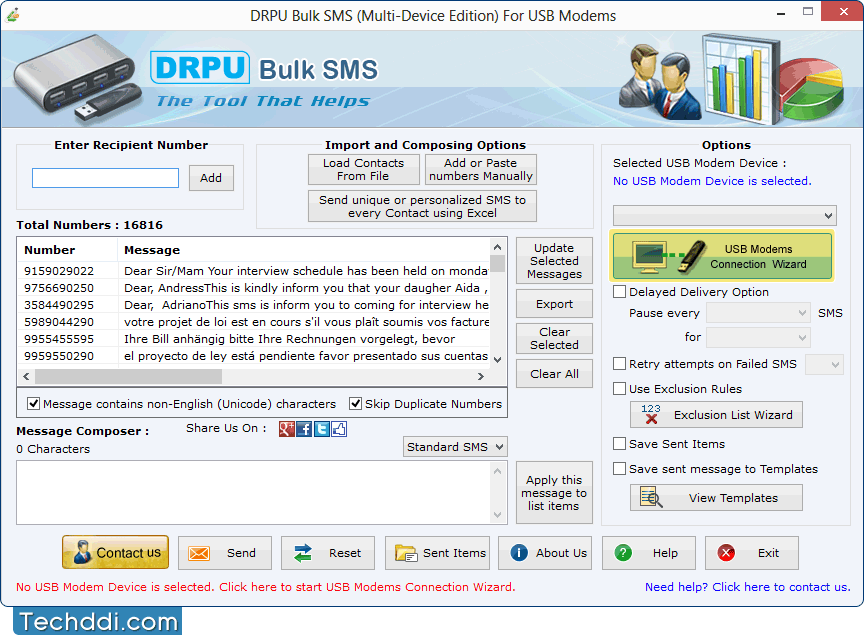Click Update Selected Messages
The image size is (864, 635).
[554, 261]
